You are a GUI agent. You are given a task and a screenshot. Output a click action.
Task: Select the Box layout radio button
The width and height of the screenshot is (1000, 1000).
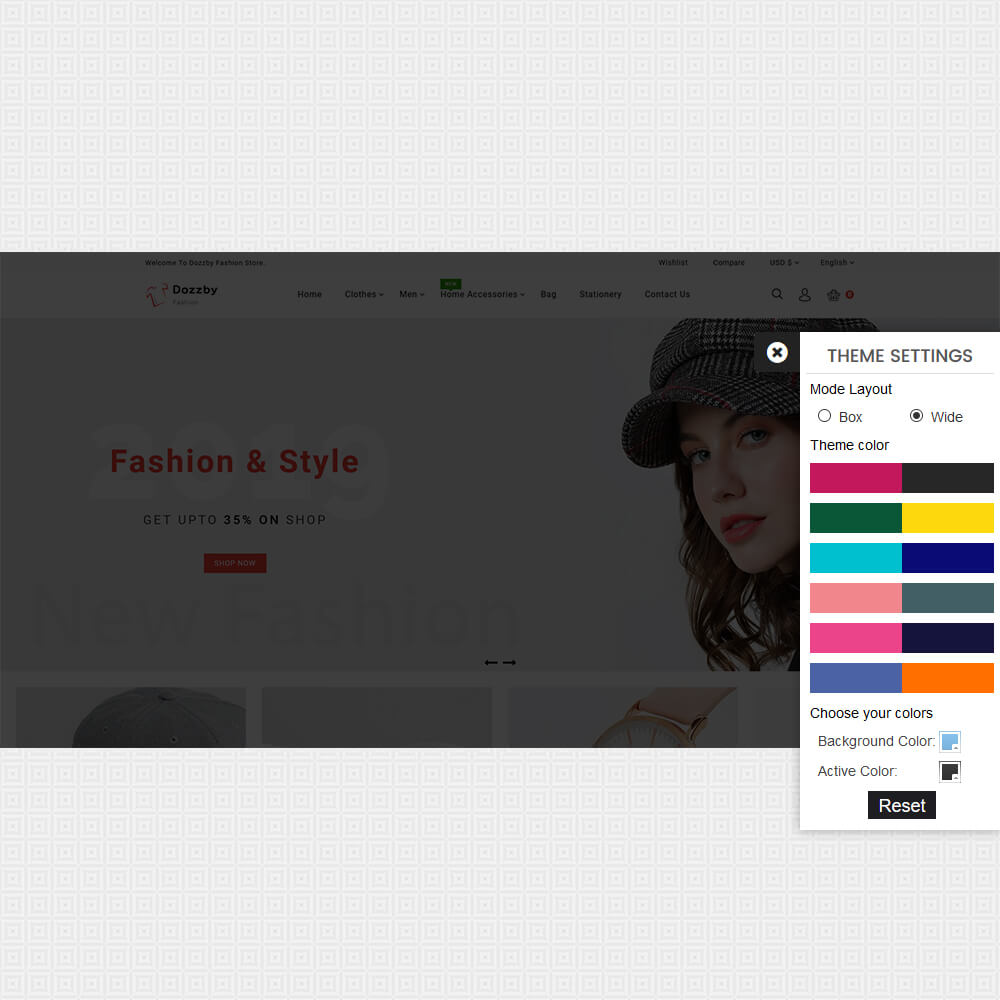click(825, 416)
